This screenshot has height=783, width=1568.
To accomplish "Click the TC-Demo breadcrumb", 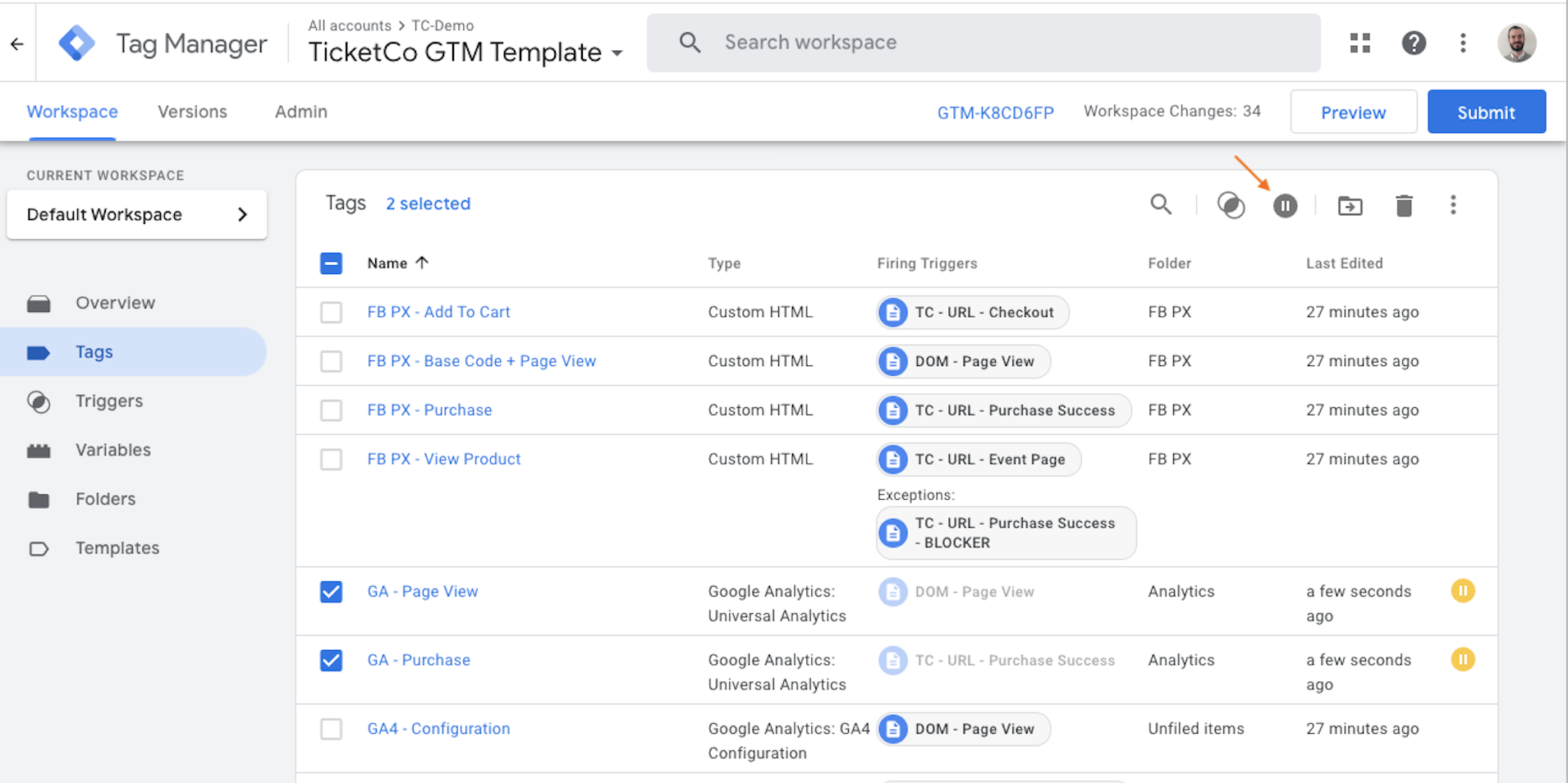I will point(442,25).
